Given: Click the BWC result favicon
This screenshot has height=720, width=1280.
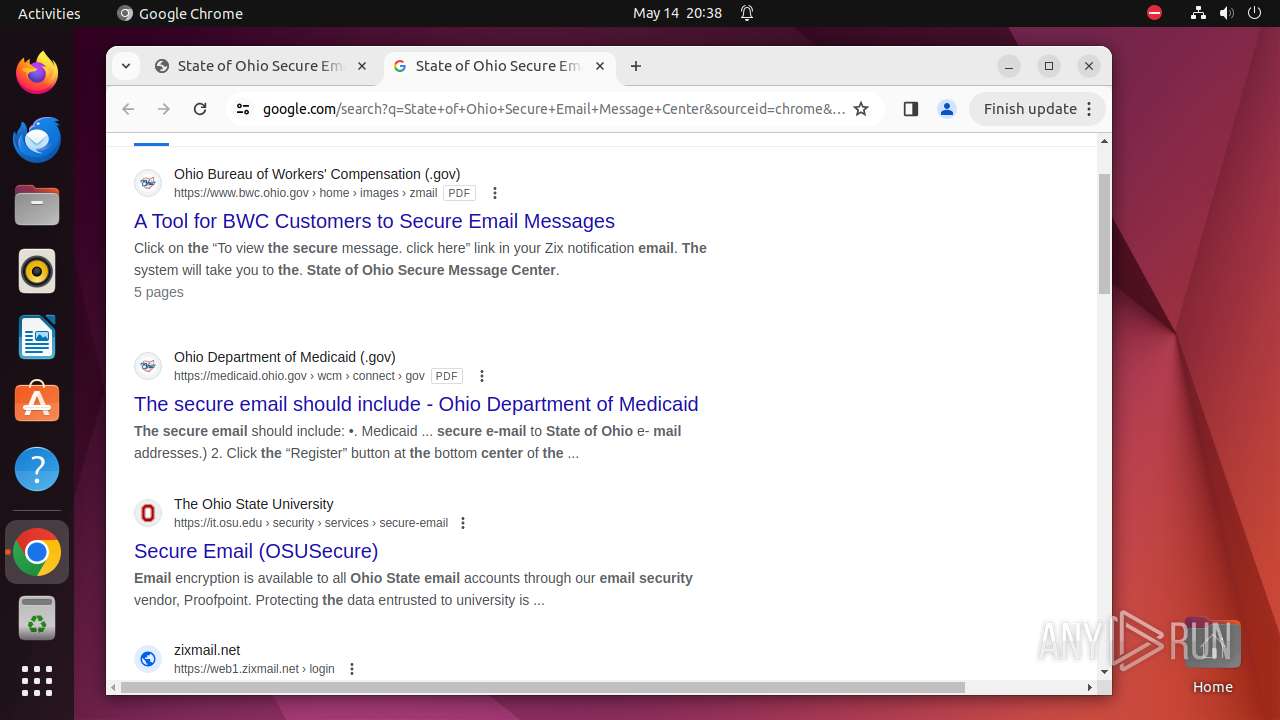Looking at the screenshot, I should click(x=148, y=183).
